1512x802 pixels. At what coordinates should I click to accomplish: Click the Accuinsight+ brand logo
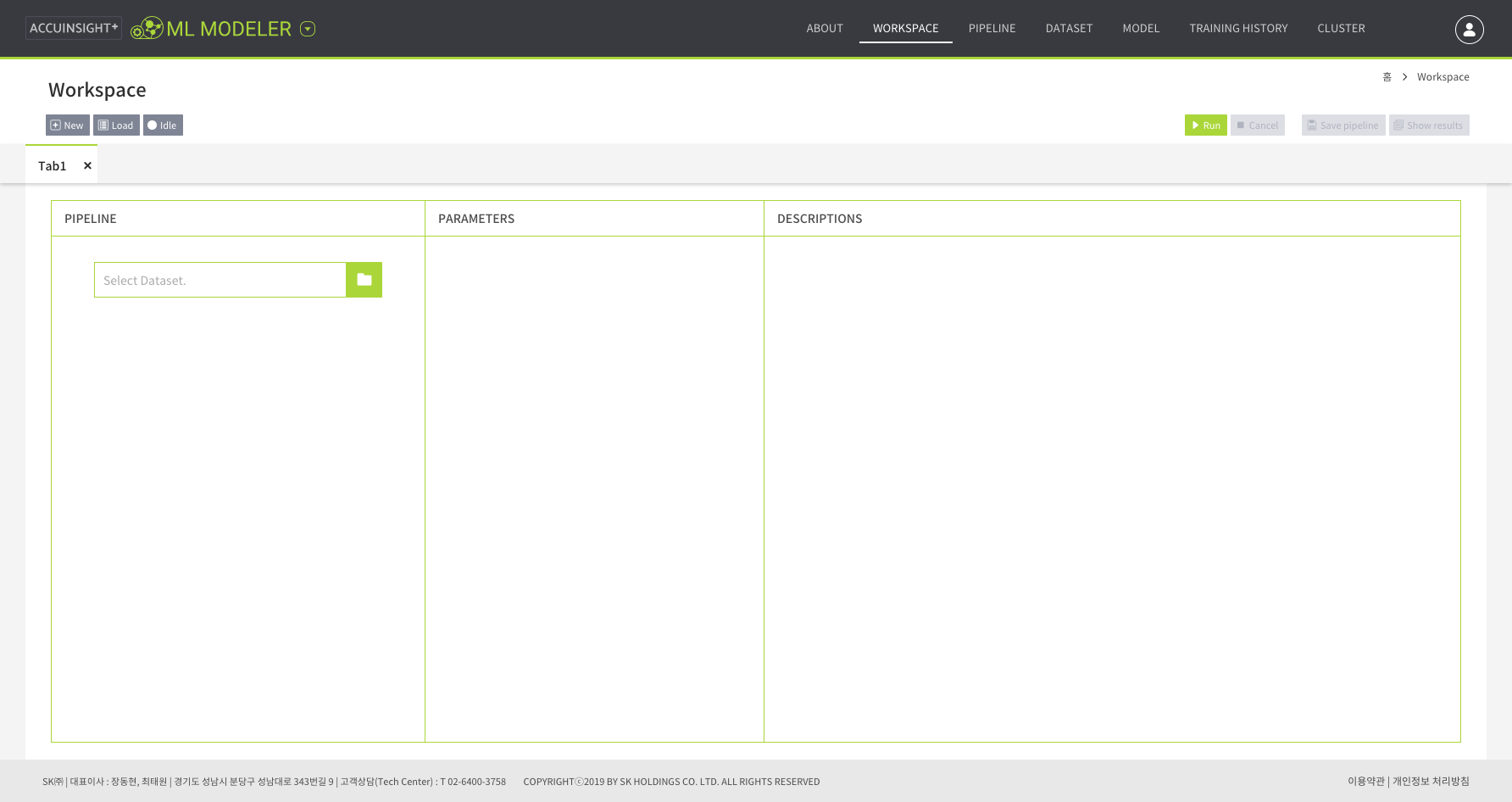coord(74,28)
